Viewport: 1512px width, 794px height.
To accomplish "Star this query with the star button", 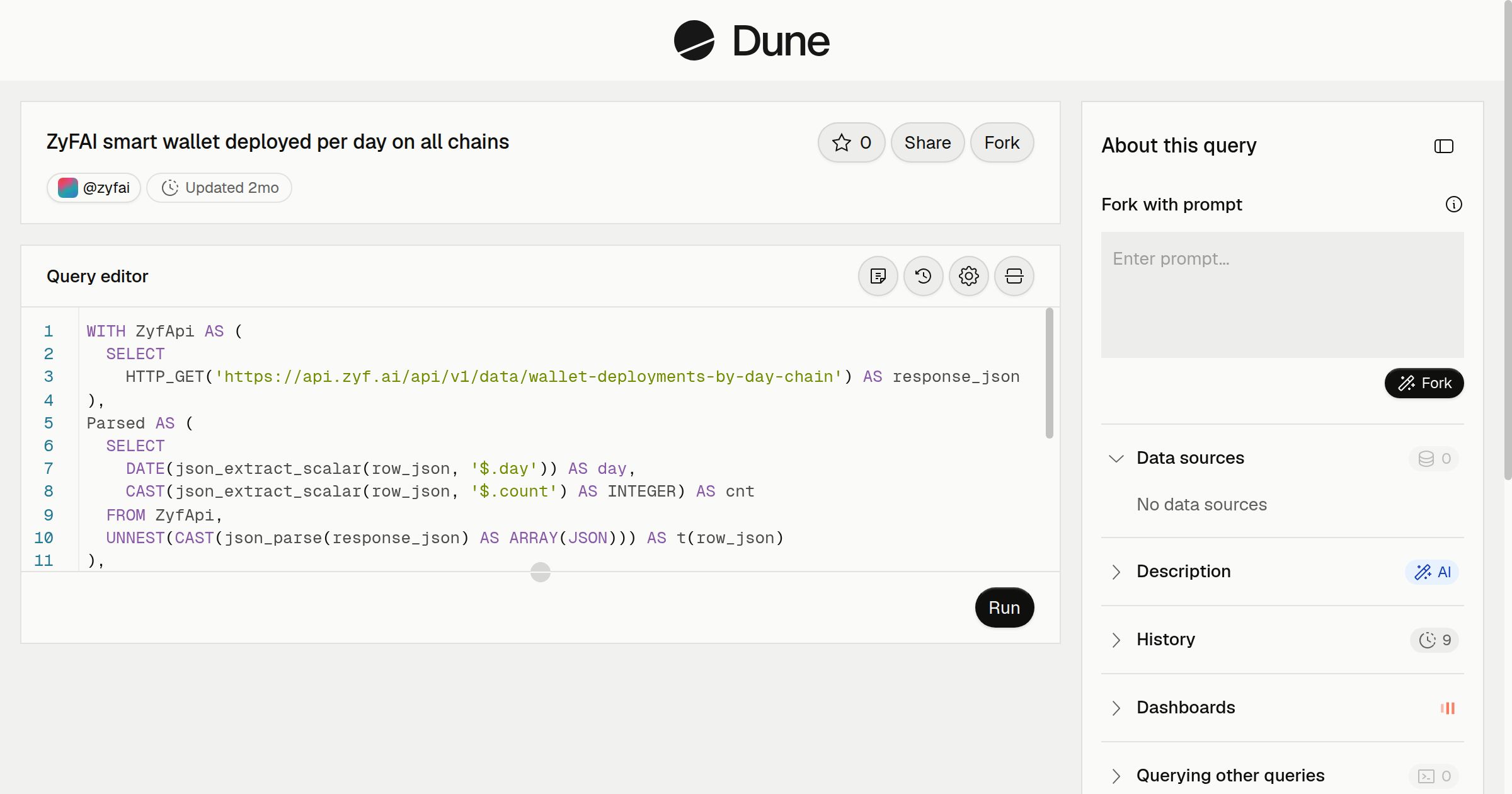I will (851, 142).
